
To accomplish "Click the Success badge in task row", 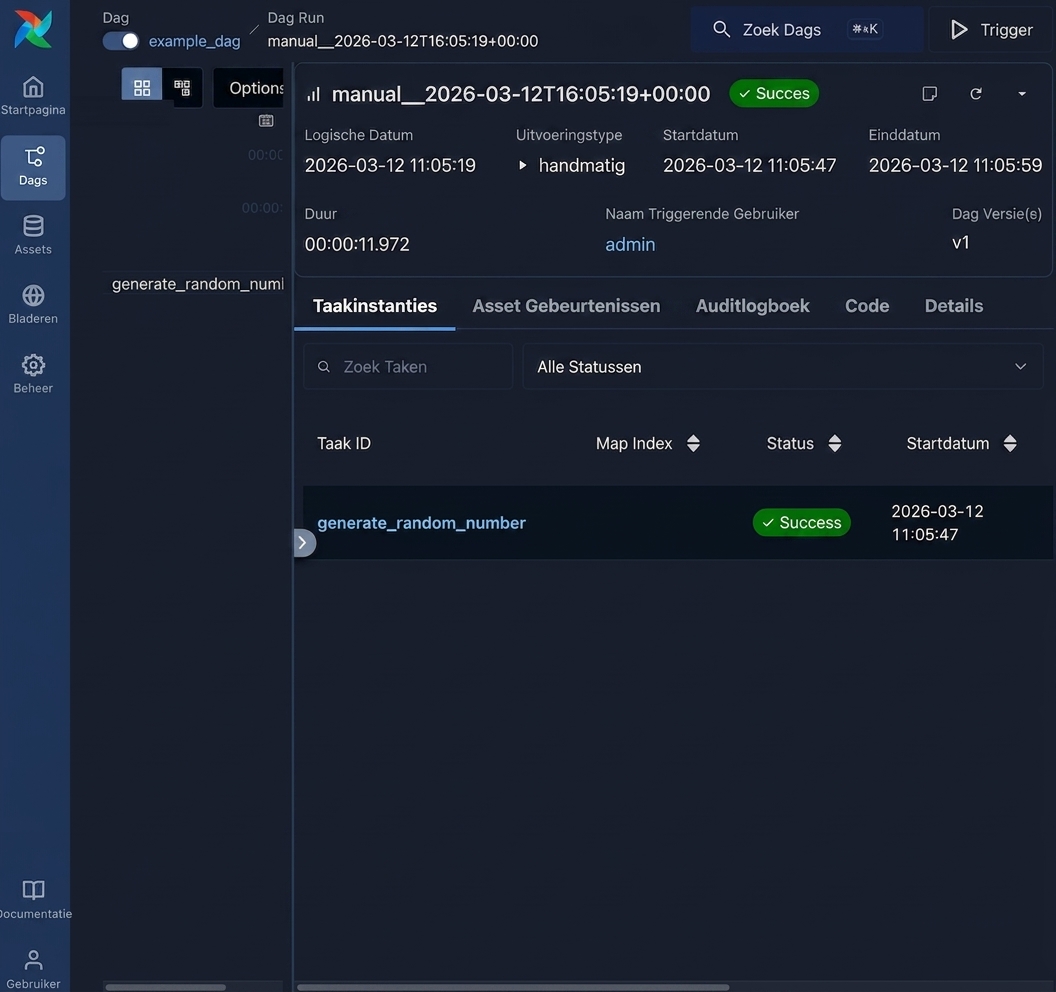I will point(801,523).
